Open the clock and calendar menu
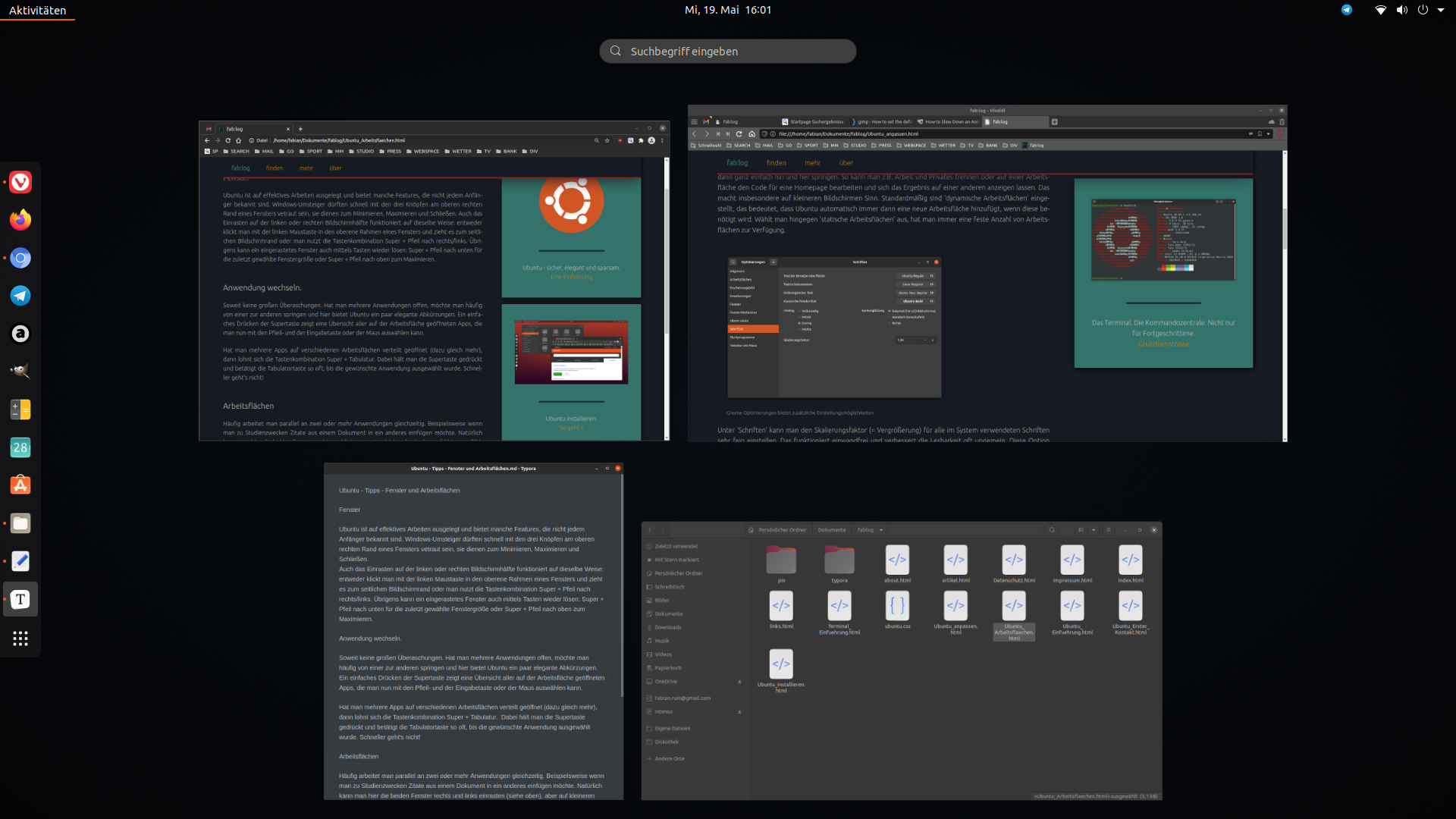 [x=727, y=10]
